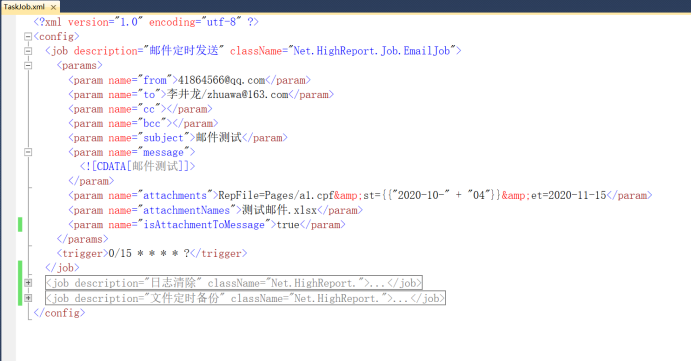Viewport: 691px width, 362px height.
Task: Click the job description 邮件定时发送 attribute
Action: (149, 51)
